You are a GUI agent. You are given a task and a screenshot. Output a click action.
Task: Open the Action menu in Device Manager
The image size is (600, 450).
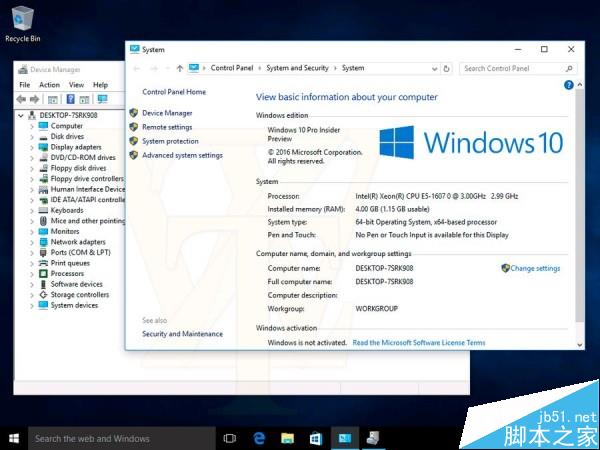[49, 85]
